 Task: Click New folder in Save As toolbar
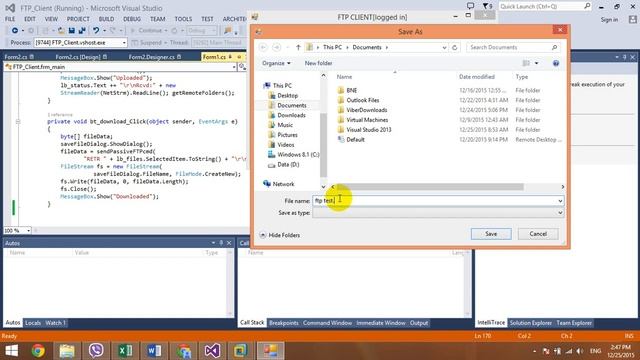(318, 63)
